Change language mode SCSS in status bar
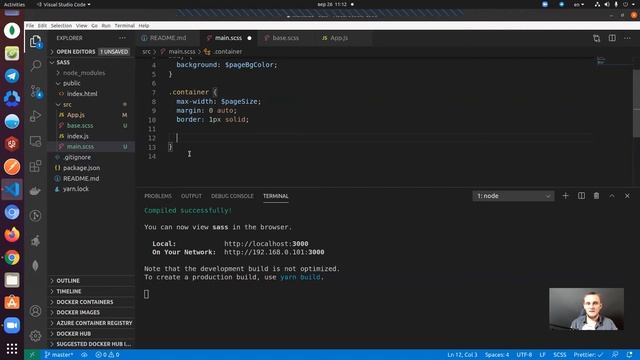Viewport: 640px width, 360px height. (x=560, y=355)
